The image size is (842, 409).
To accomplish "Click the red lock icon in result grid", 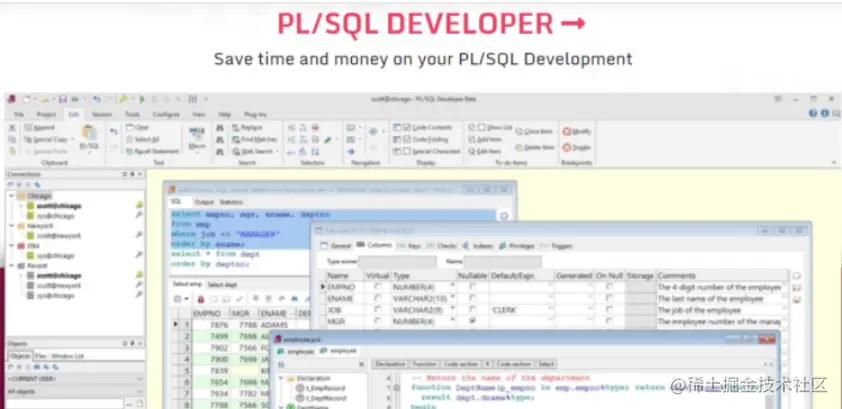I will pyautogui.click(x=200, y=299).
